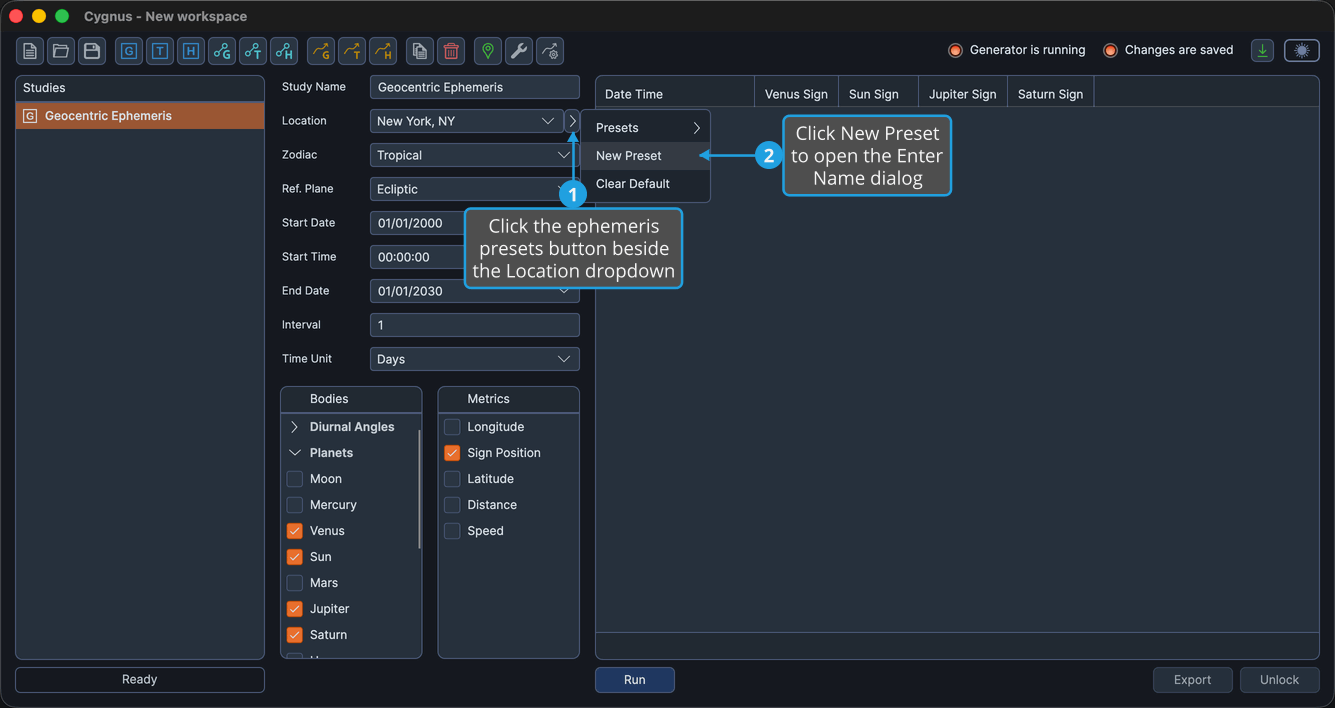Click the Bodies list scrollbar

(419, 488)
